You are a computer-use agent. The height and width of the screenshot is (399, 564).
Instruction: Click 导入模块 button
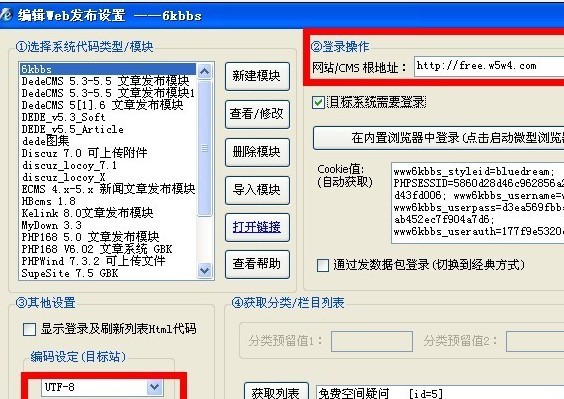click(257, 190)
